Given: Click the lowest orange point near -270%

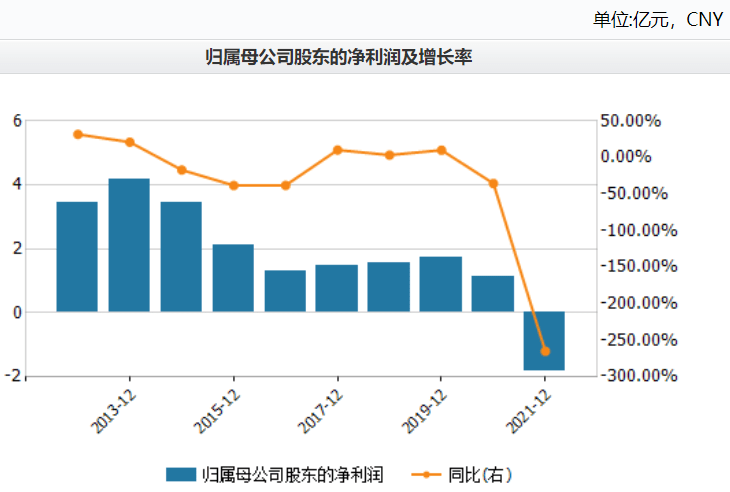Looking at the screenshot, I should pos(545,351).
